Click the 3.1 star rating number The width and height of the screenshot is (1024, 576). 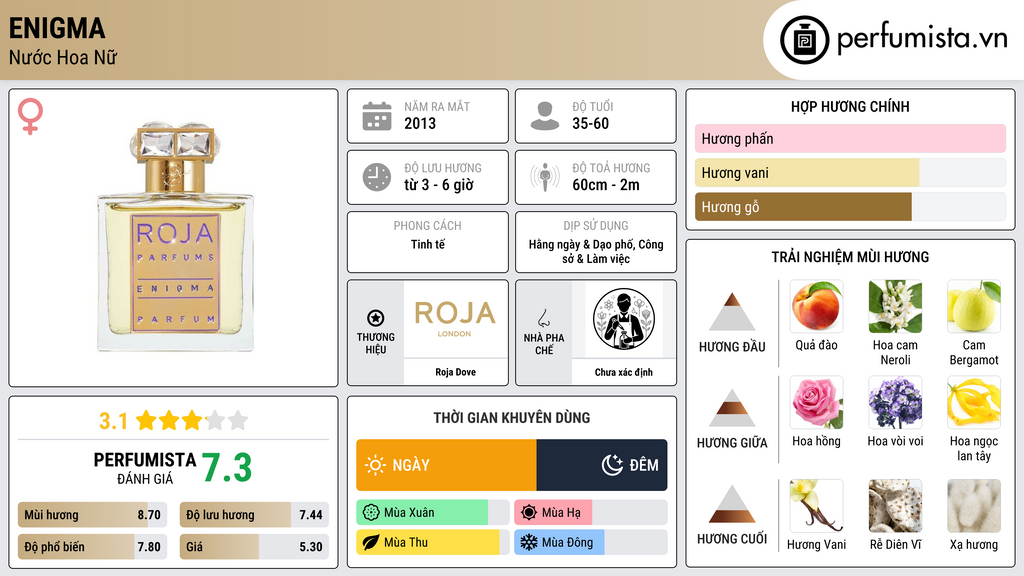click(x=113, y=421)
